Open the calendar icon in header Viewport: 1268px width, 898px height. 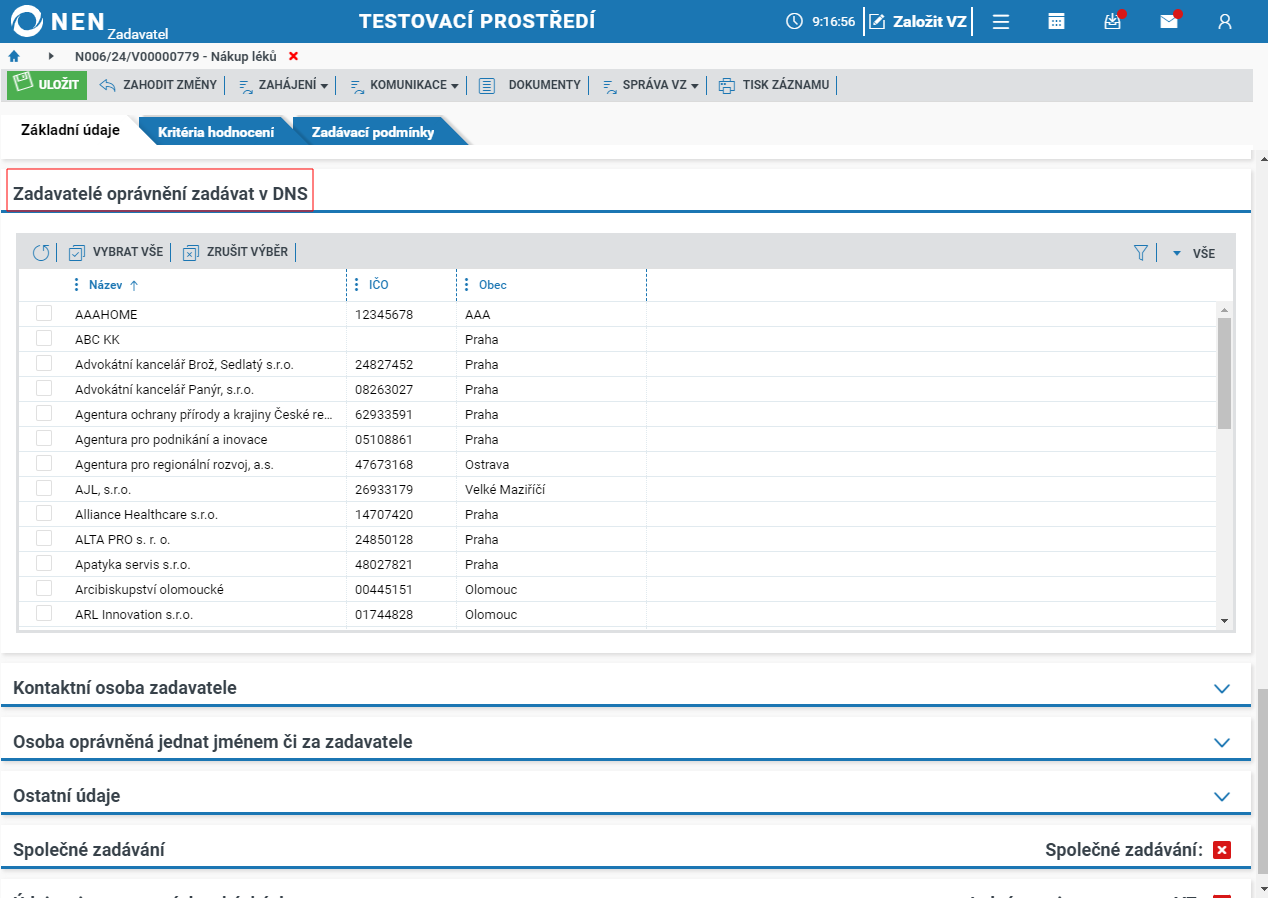point(1056,21)
